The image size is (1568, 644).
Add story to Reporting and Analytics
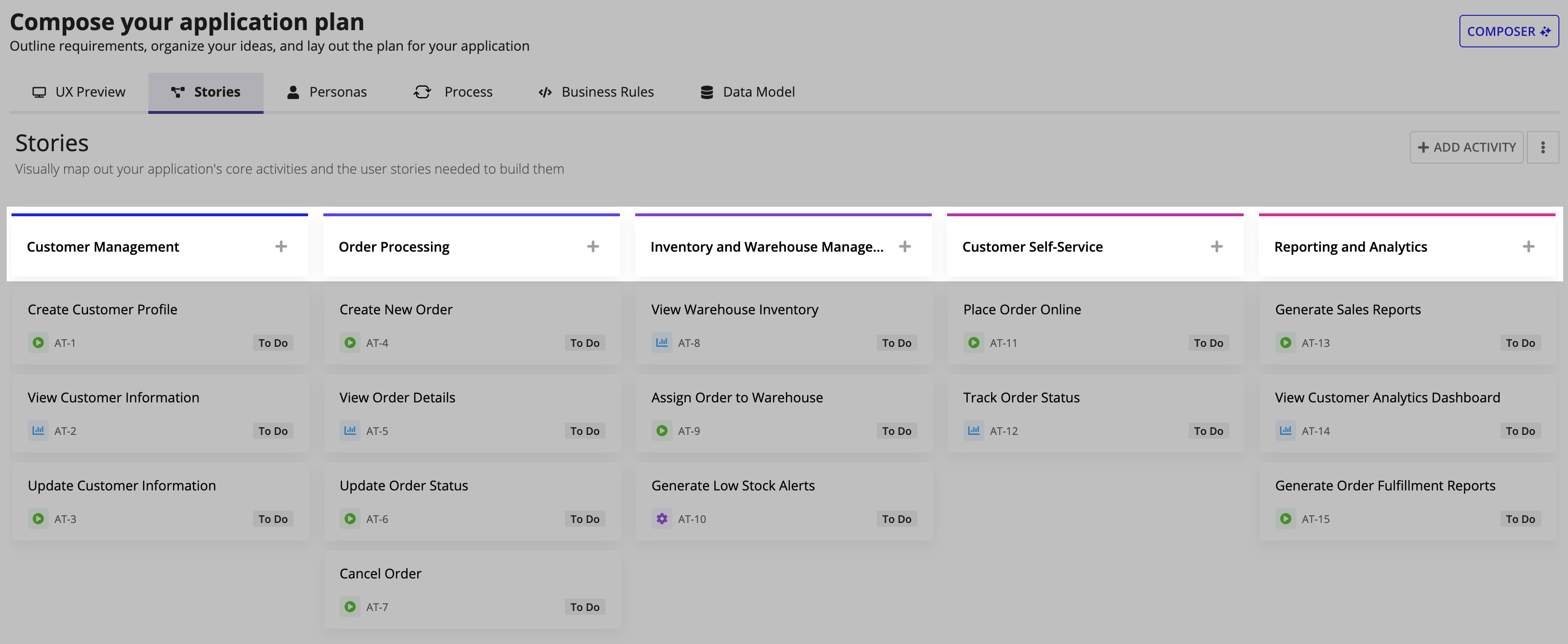pyautogui.click(x=1528, y=246)
